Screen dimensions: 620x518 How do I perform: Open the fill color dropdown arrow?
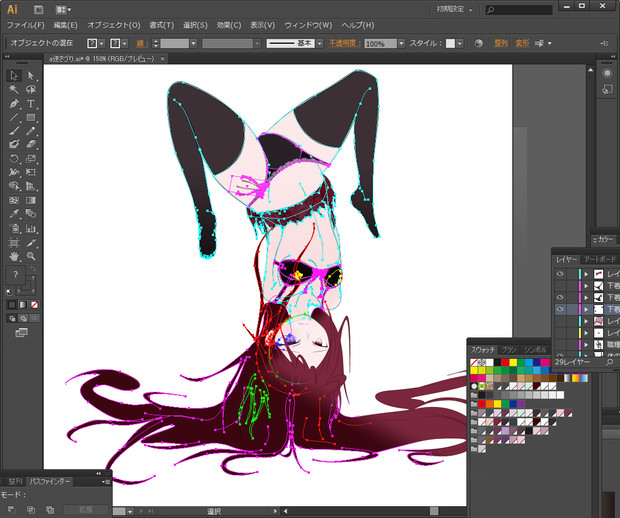click(x=102, y=43)
